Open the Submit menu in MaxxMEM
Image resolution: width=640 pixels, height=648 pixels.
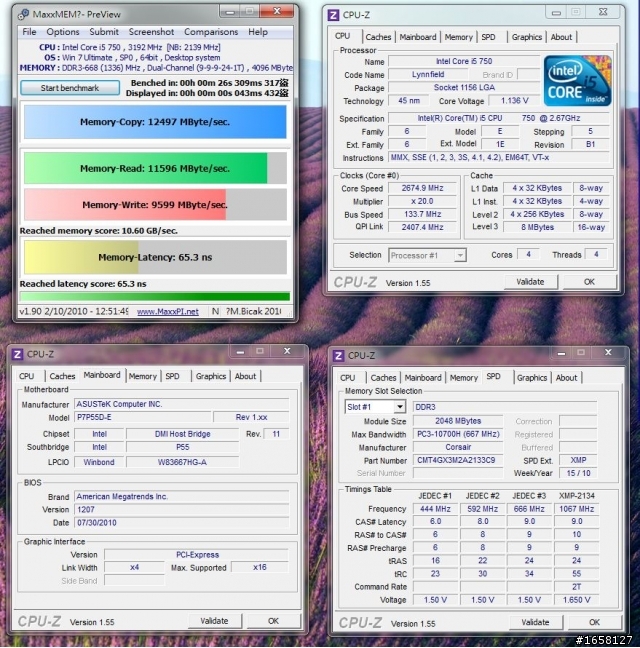point(104,32)
